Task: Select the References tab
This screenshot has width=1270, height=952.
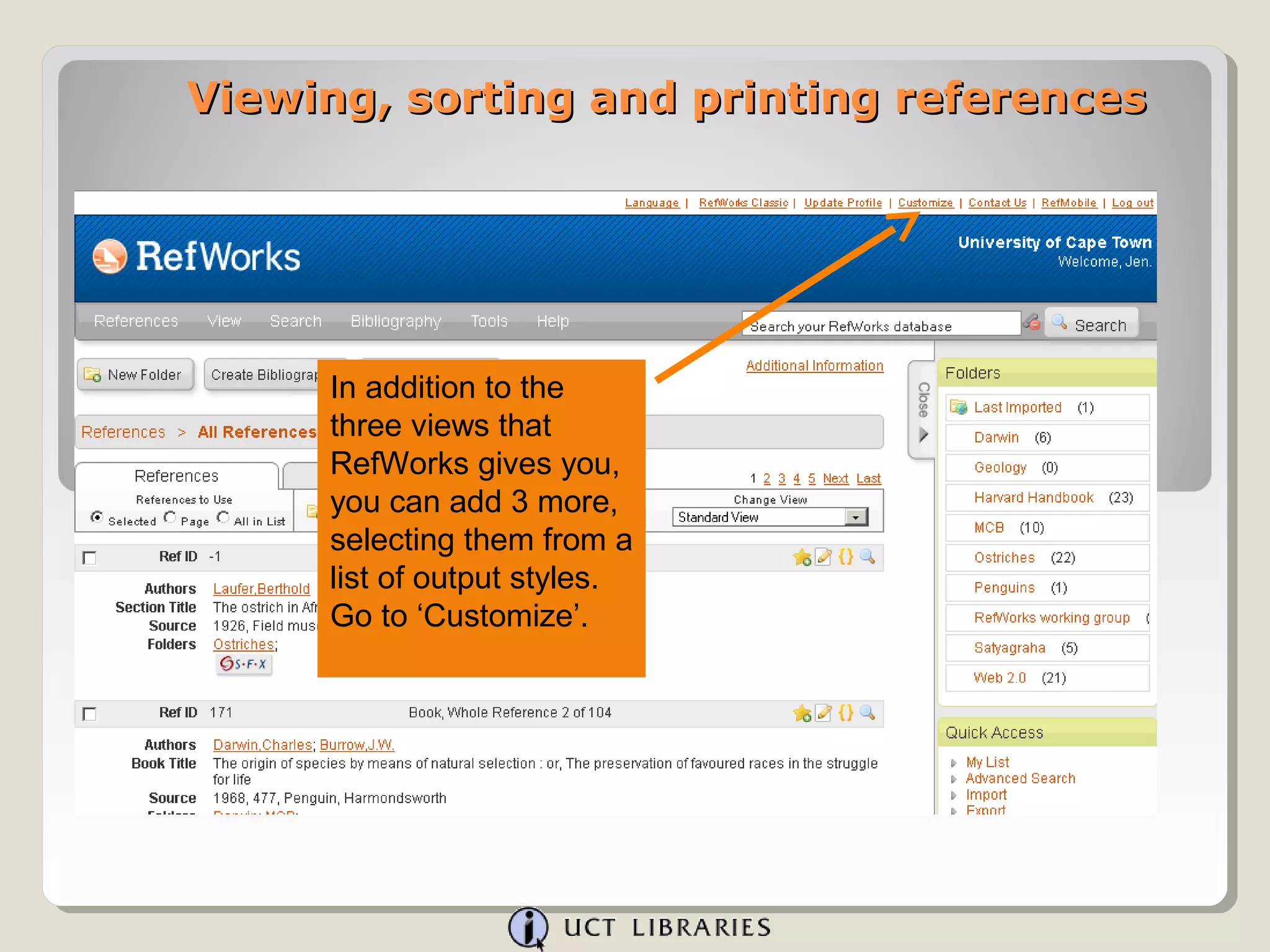Action: tap(177, 476)
